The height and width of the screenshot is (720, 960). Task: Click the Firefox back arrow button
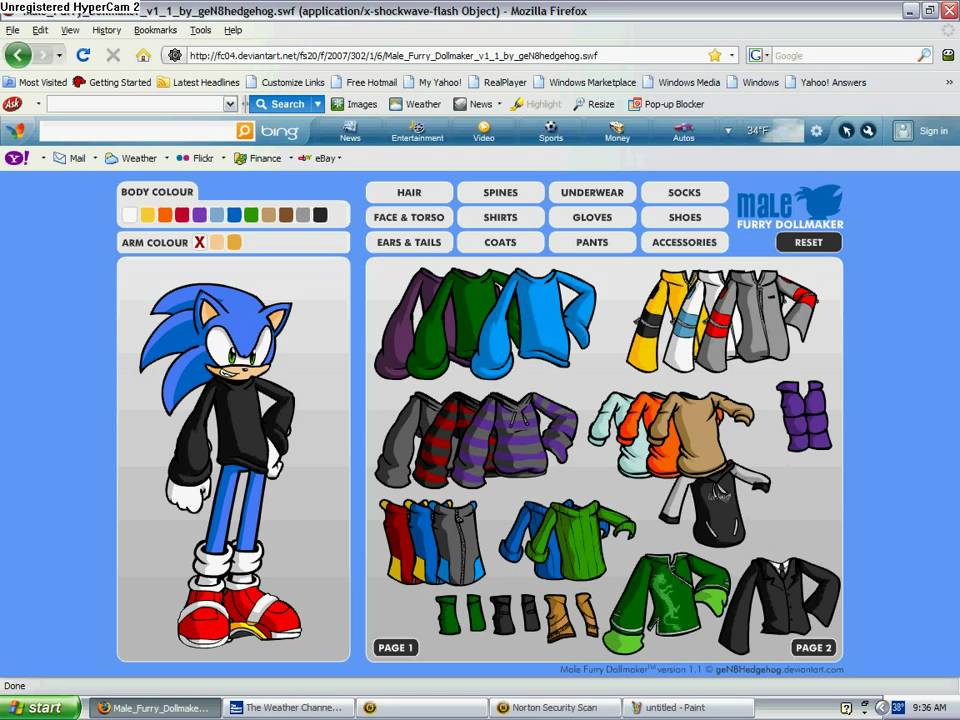[18, 55]
